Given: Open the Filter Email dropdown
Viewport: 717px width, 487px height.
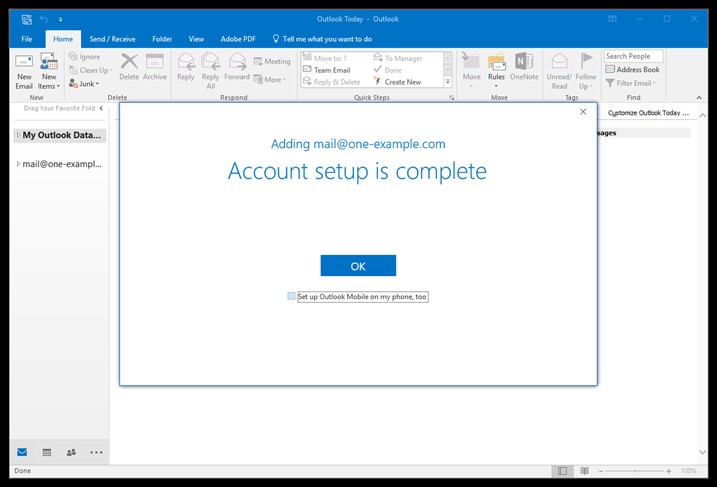Looking at the screenshot, I should [x=631, y=83].
